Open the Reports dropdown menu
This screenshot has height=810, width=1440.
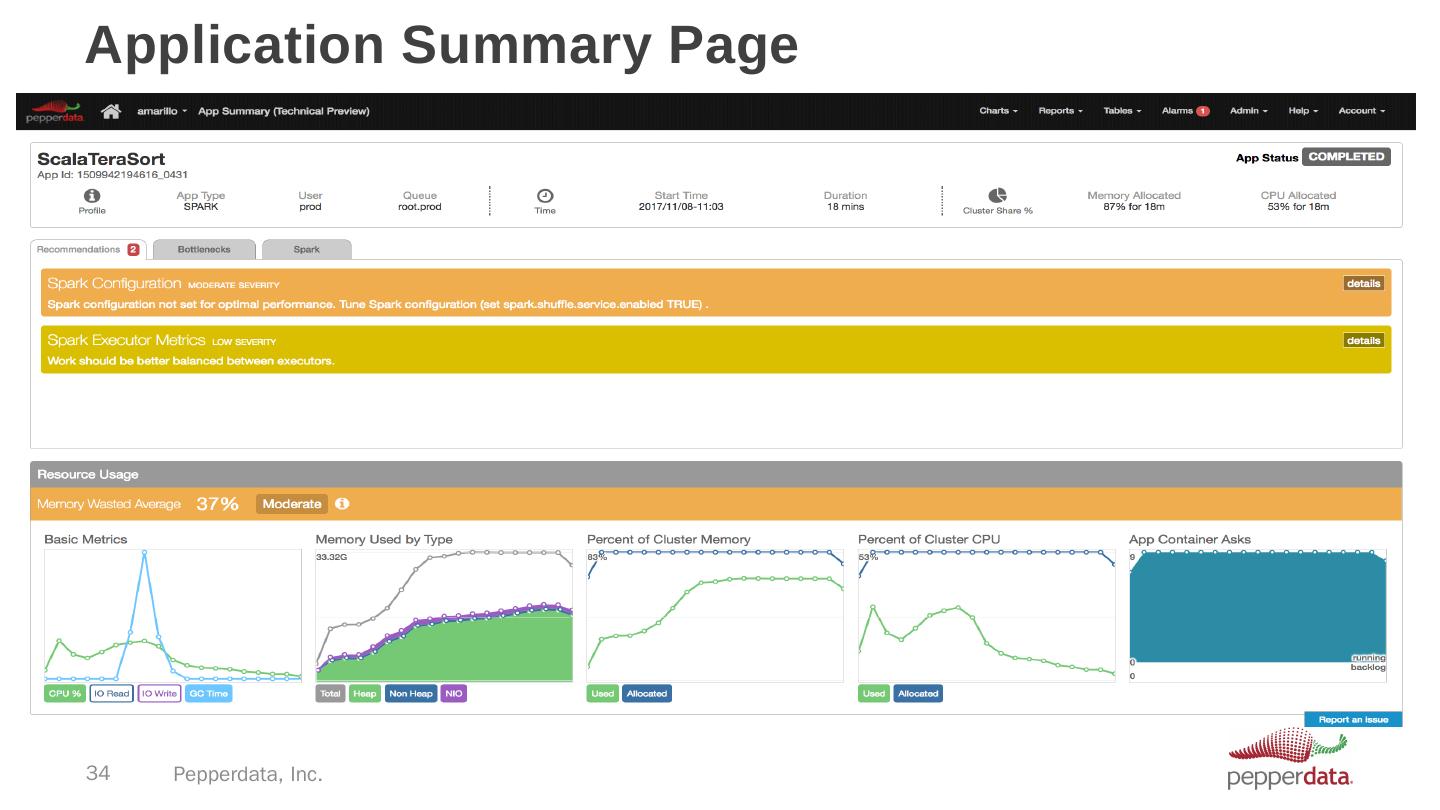click(x=1060, y=111)
